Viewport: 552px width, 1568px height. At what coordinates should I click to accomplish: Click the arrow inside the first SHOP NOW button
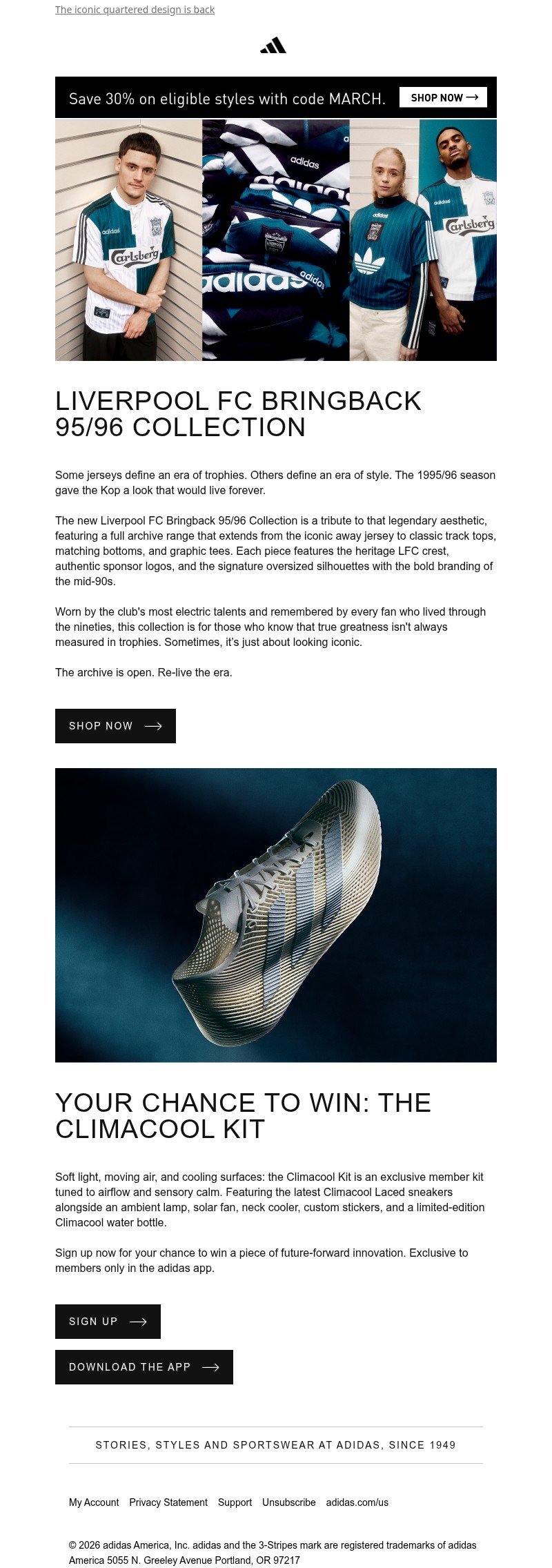point(155,725)
